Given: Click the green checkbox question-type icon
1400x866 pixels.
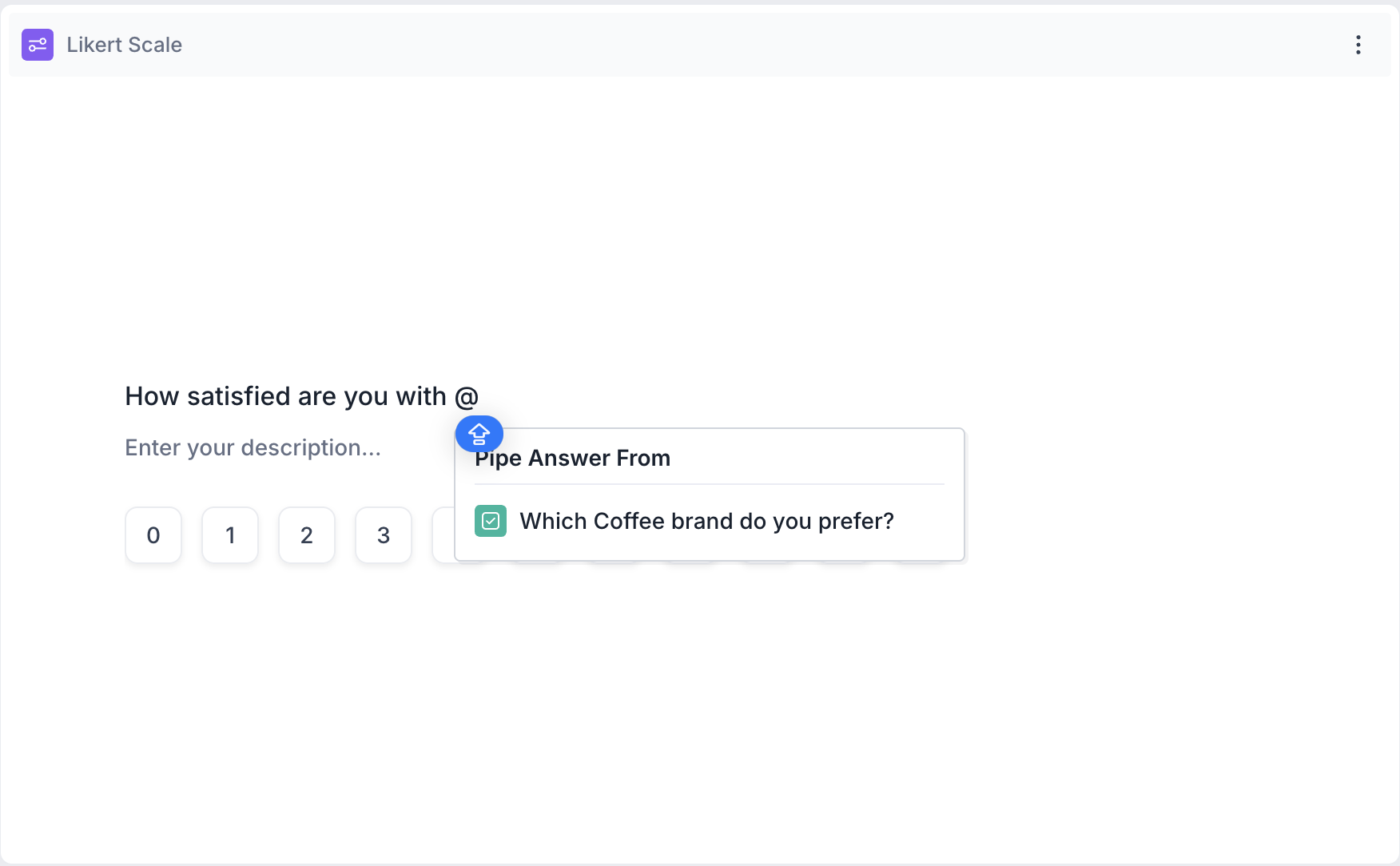Looking at the screenshot, I should pos(490,521).
